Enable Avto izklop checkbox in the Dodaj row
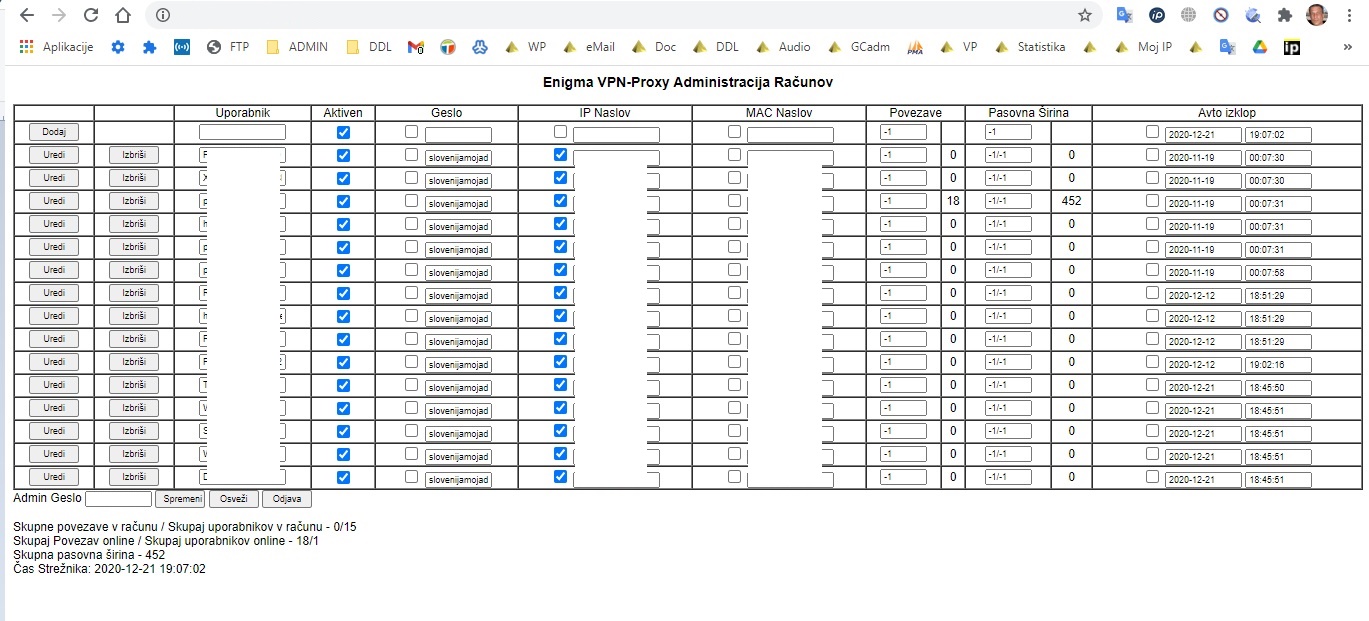The height and width of the screenshot is (621, 1369). 1153,131
